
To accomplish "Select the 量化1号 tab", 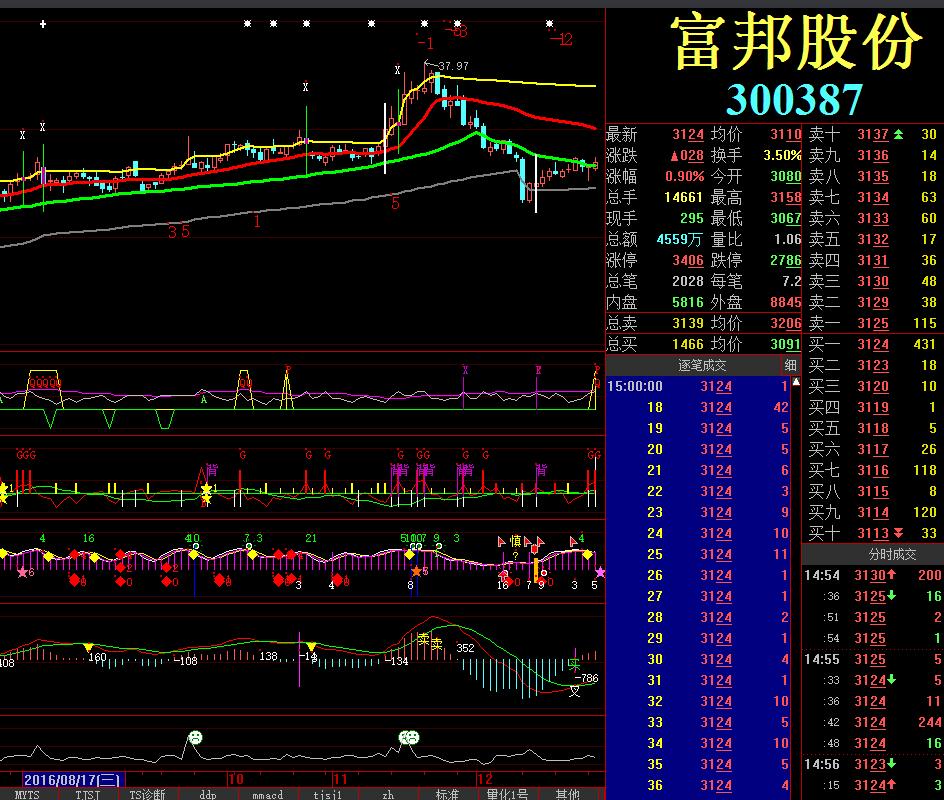I will 507,795.
